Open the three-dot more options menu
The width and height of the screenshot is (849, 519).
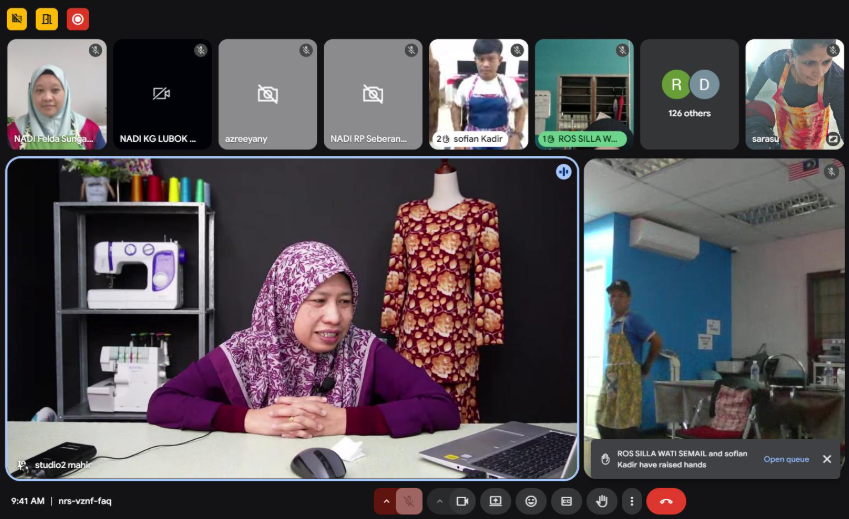[631, 501]
